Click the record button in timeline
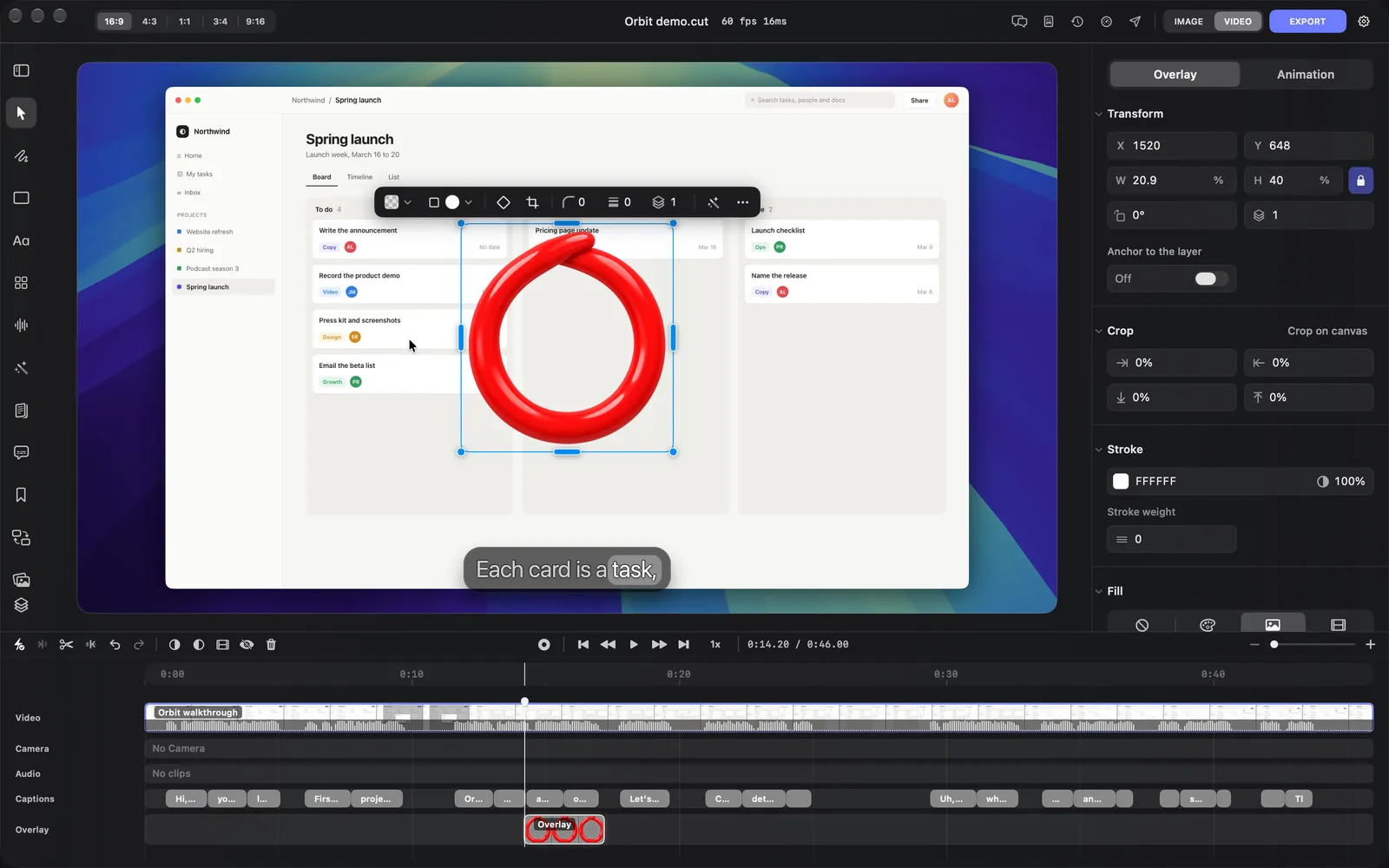The image size is (1389, 868). pos(543,644)
